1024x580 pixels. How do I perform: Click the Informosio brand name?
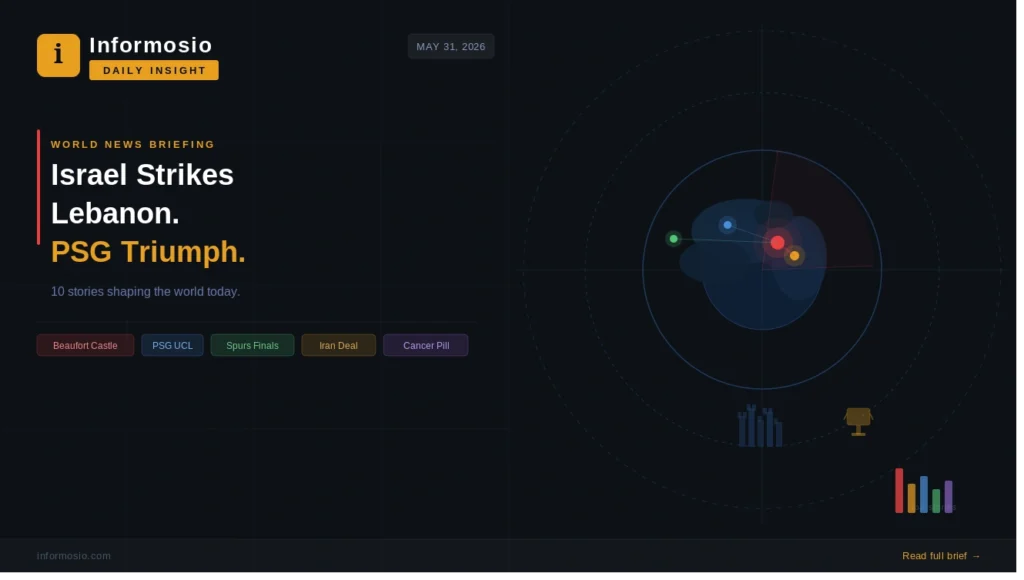[x=152, y=46]
